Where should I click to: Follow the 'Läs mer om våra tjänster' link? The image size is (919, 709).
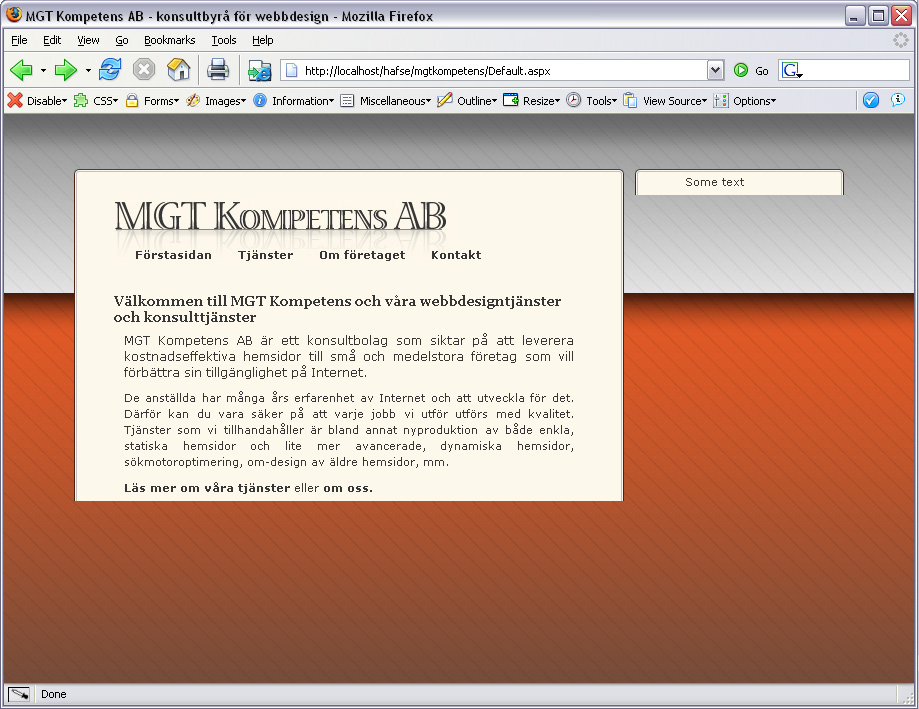[207, 488]
